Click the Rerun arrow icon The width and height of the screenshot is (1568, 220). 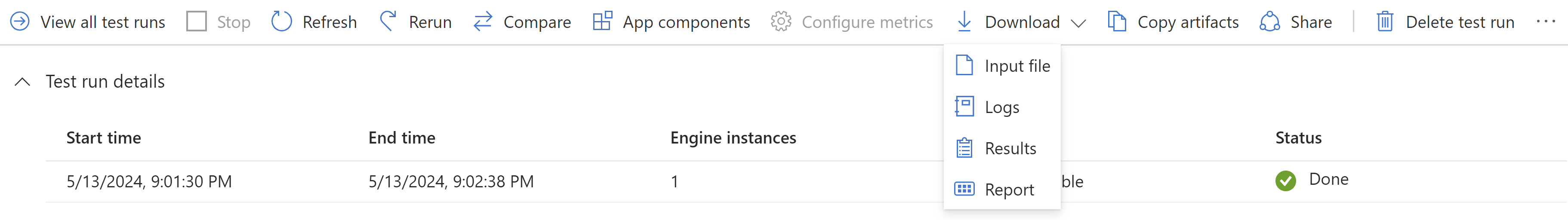[x=388, y=22]
